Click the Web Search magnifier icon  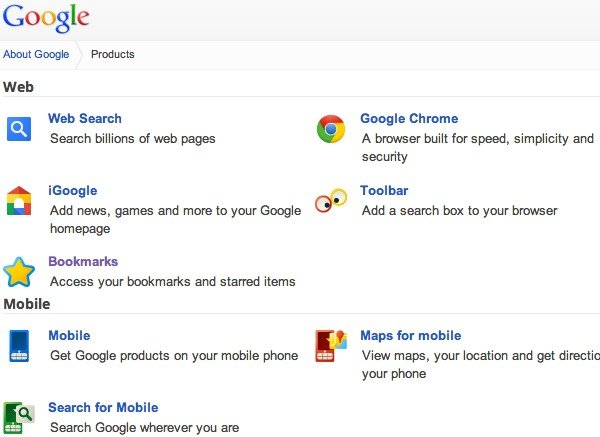[x=19, y=129]
